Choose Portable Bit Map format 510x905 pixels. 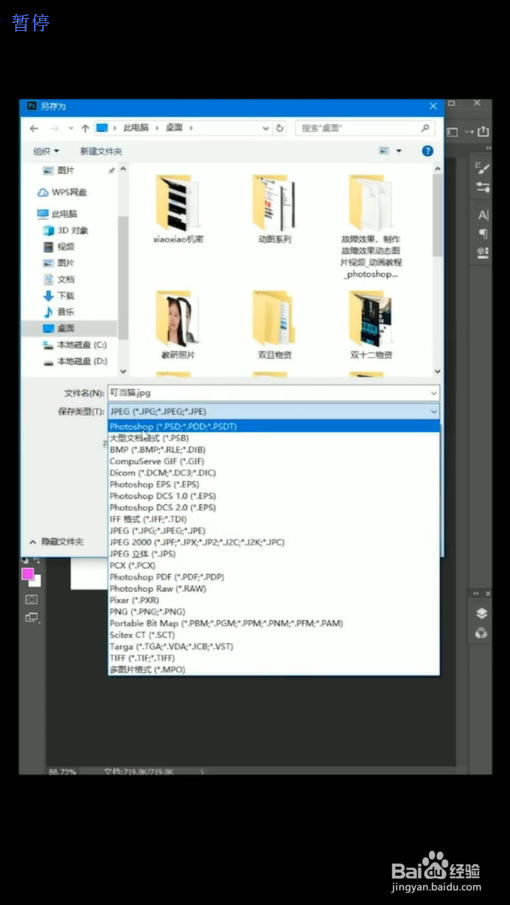click(273, 623)
